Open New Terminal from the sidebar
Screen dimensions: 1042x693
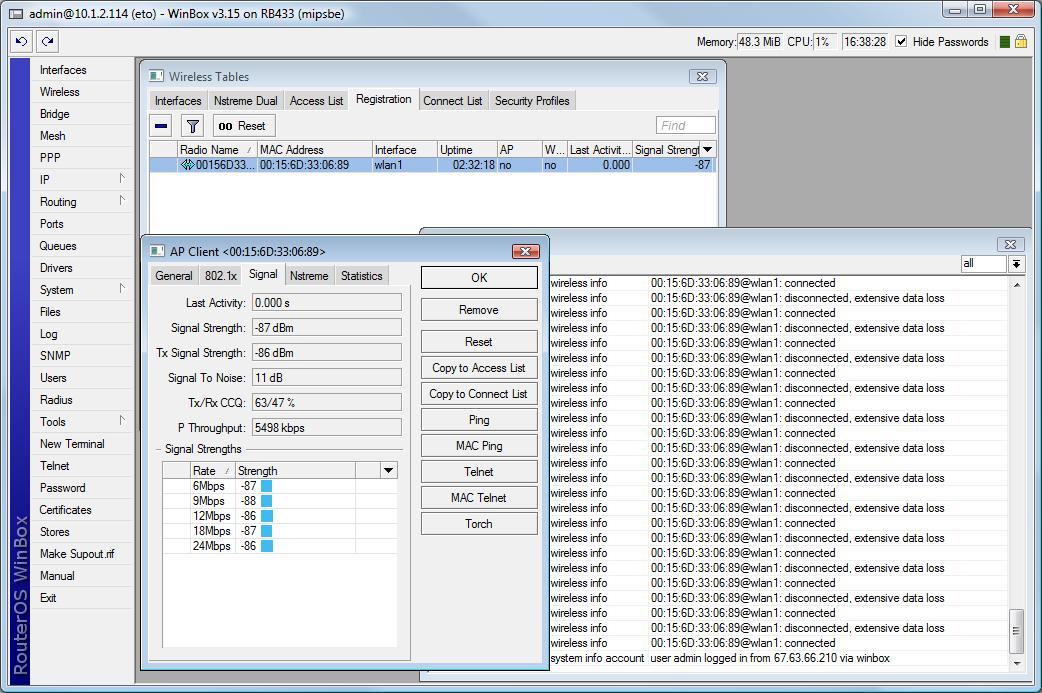72,444
